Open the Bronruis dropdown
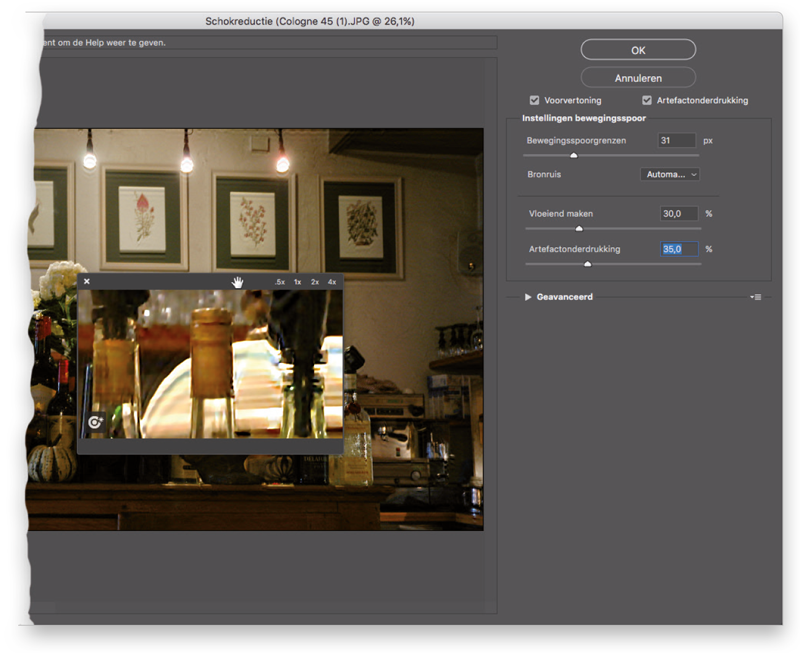This screenshot has height=653, width=800. 669,174
